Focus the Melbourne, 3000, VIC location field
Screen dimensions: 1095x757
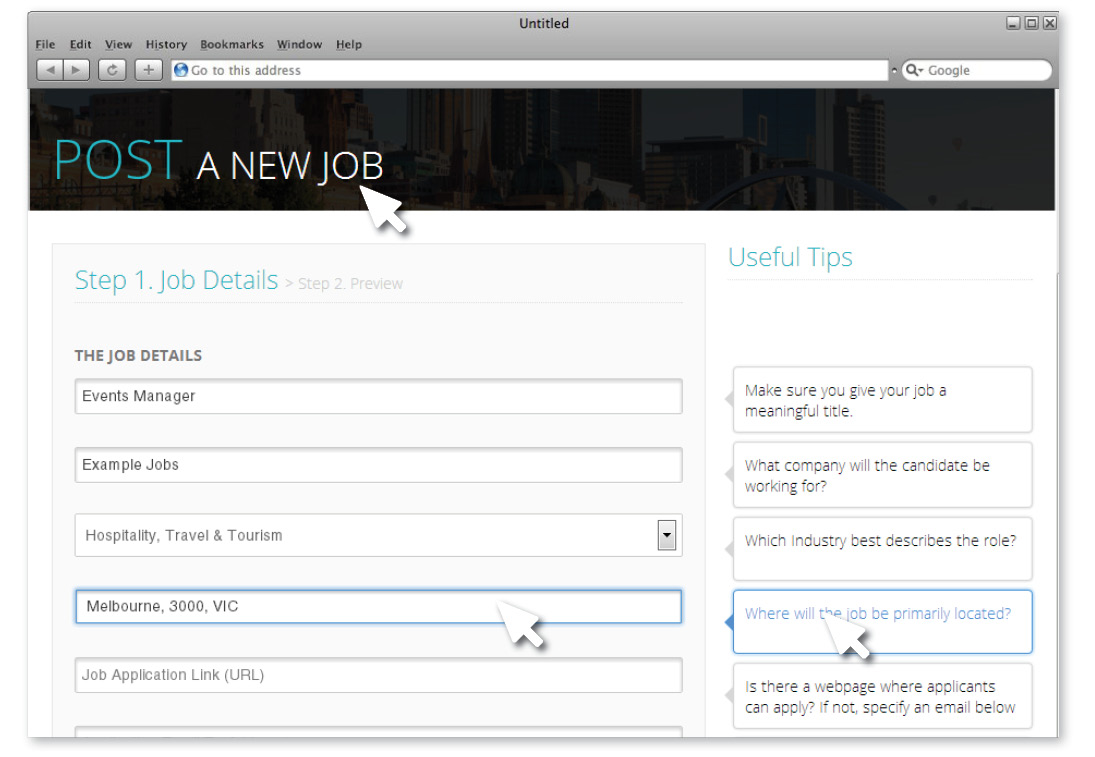pyautogui.click(x=378, y=607)
